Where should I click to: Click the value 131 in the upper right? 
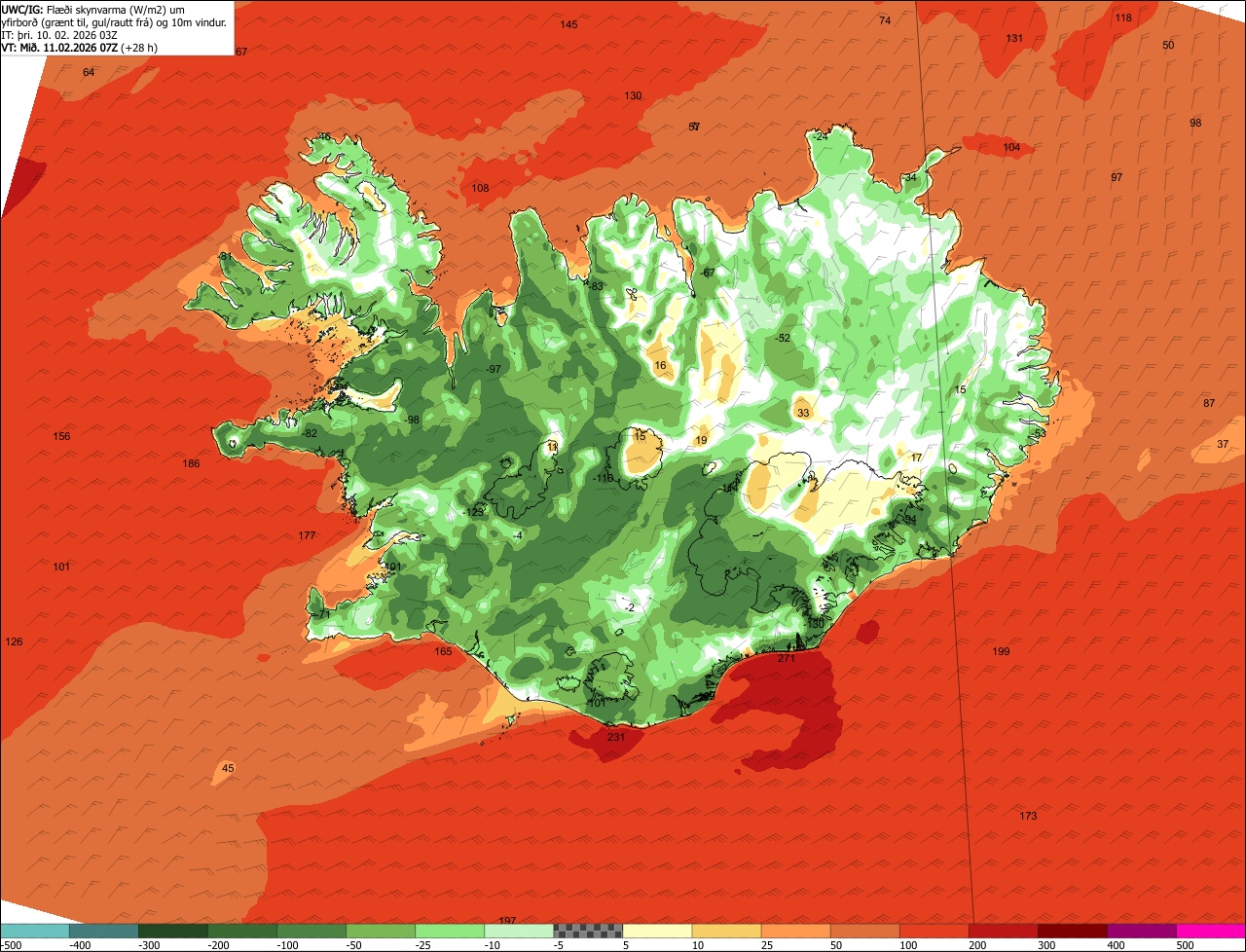tap(1014, 38)
